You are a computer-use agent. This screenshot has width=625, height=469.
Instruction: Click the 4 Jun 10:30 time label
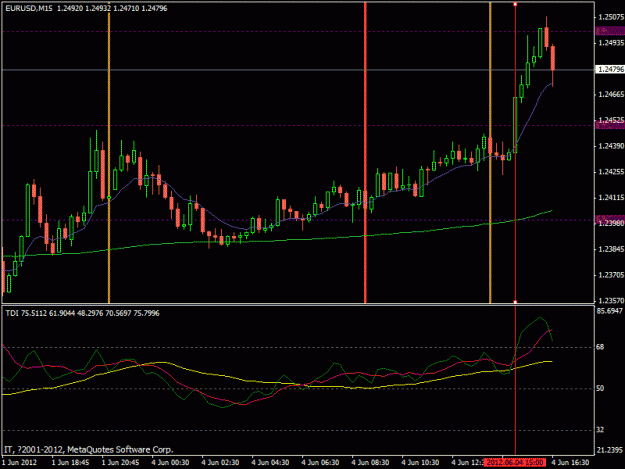(421, 463)
